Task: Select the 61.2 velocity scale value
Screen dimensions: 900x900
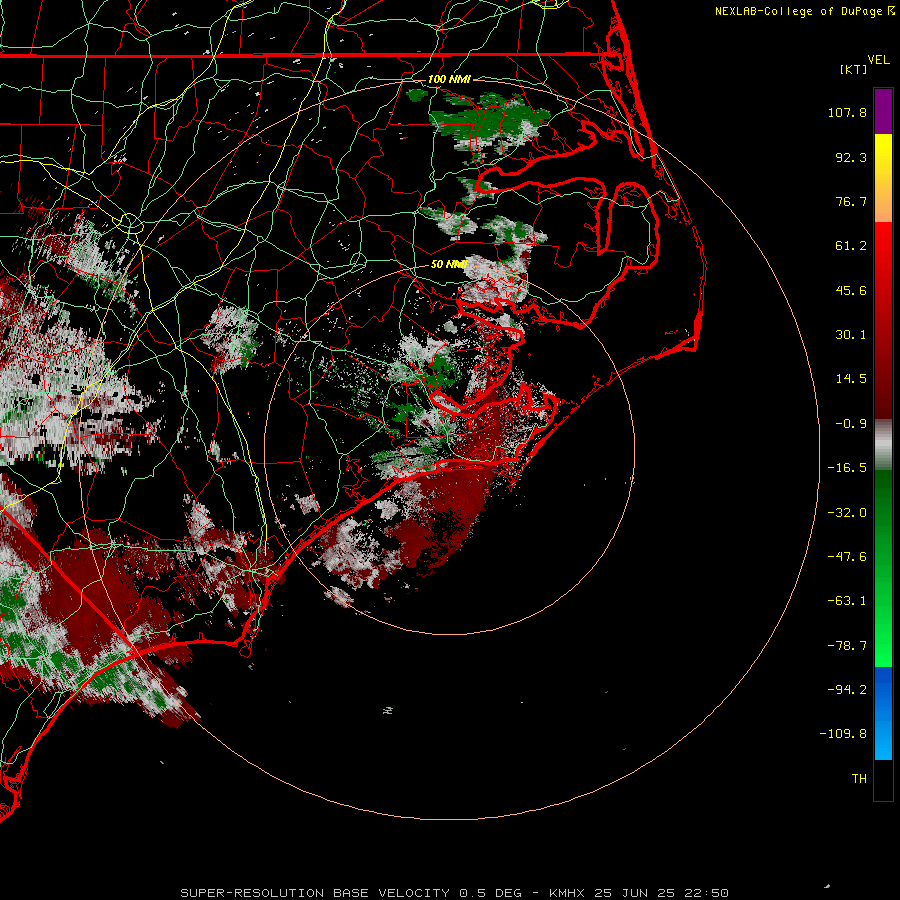Action: pos(851,246)
